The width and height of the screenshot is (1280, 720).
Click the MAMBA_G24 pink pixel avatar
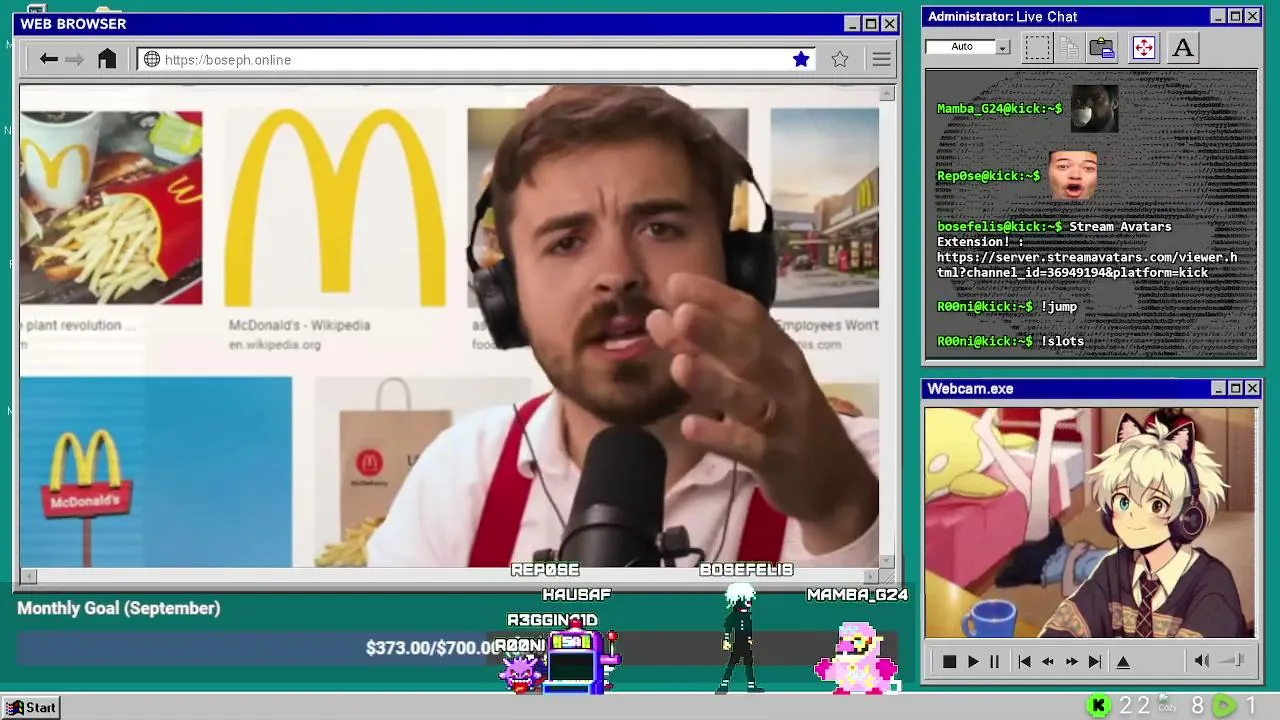tap(856, 657)
